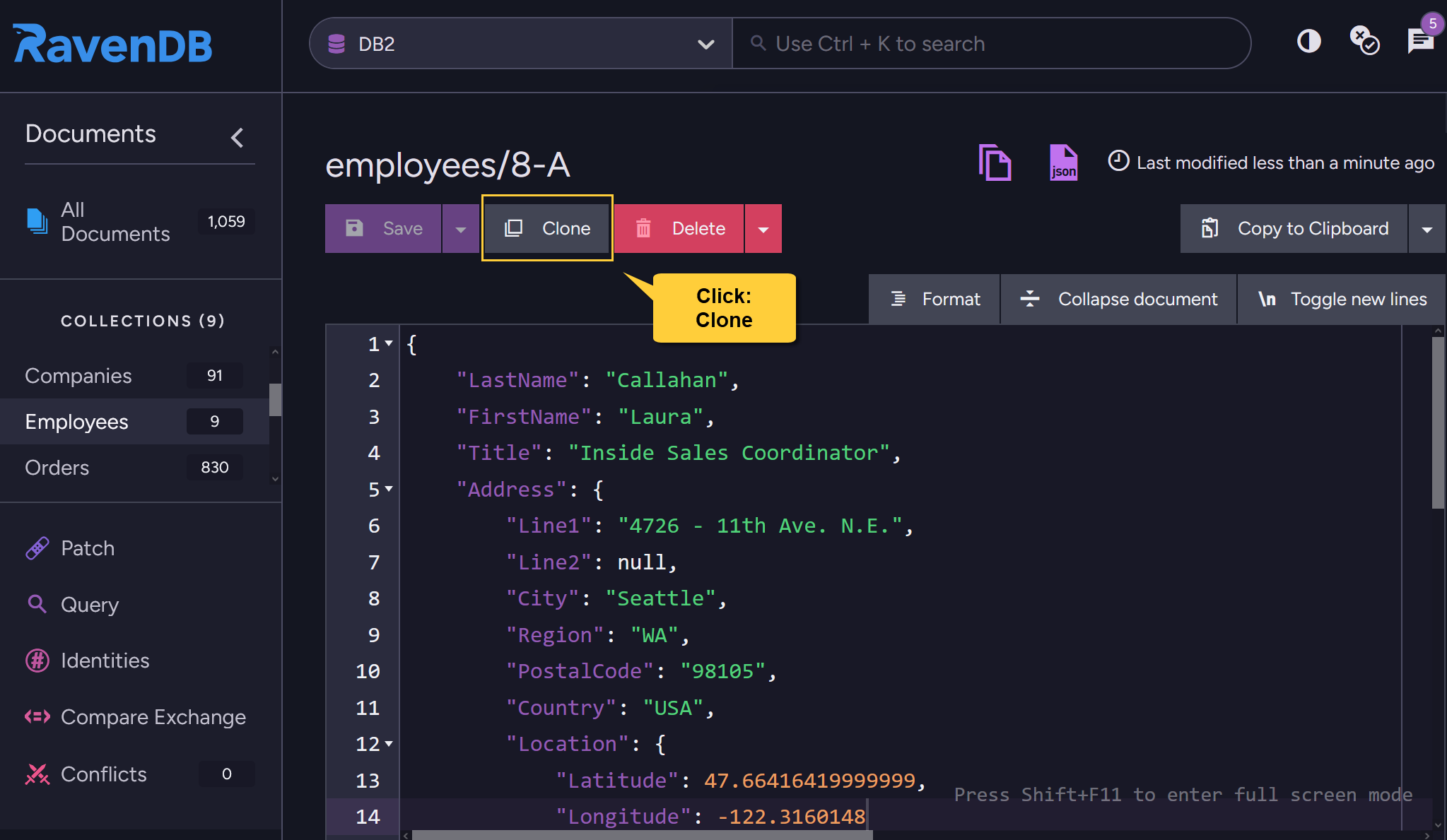Image resolution: width=1447 pixels, height=840 pixels.
Task: Select the Employees collection
Action: [x=134, y=422]
